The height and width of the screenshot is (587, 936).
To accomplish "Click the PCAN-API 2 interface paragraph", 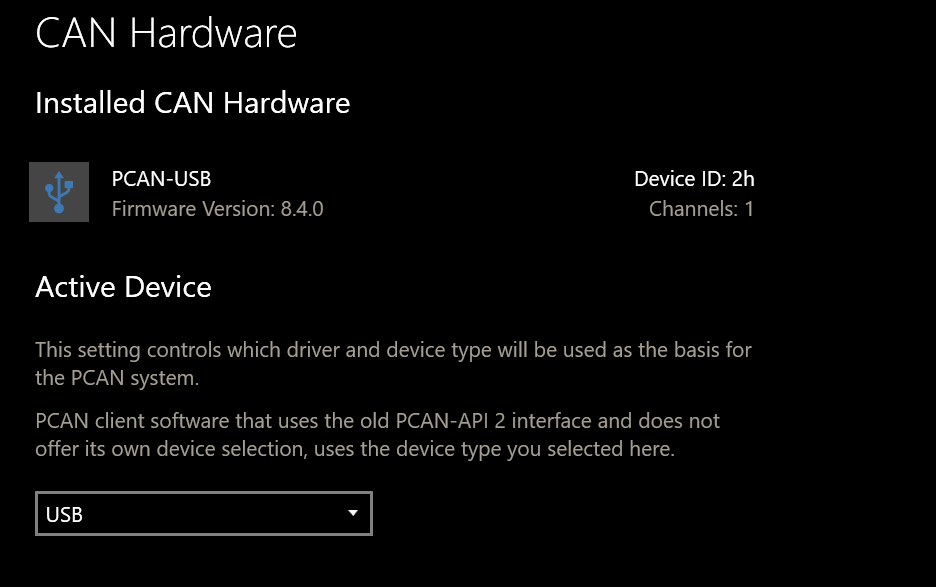I will (x=377, y=420).
